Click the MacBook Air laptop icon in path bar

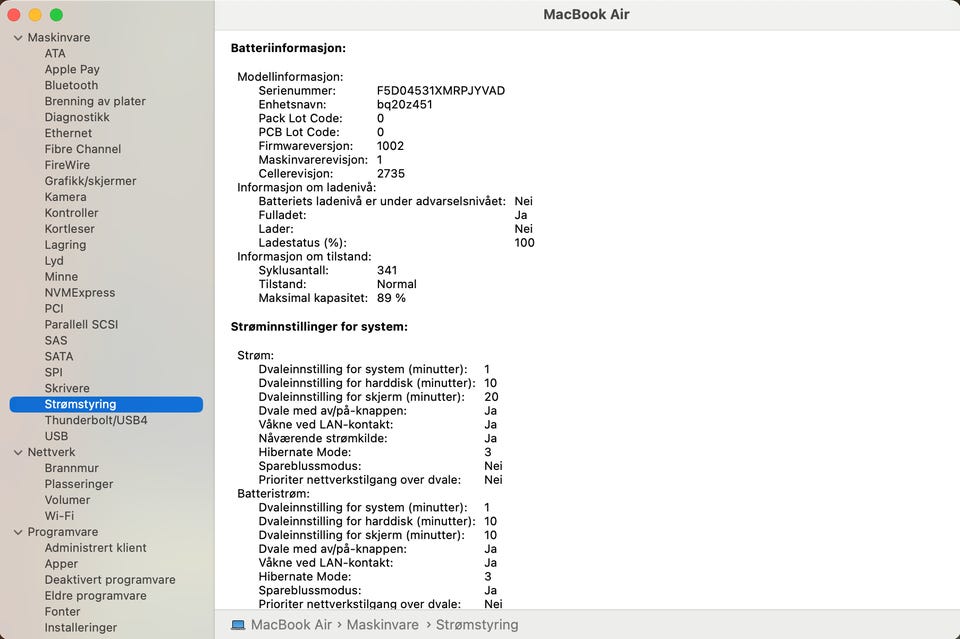[x=238, y=625]
